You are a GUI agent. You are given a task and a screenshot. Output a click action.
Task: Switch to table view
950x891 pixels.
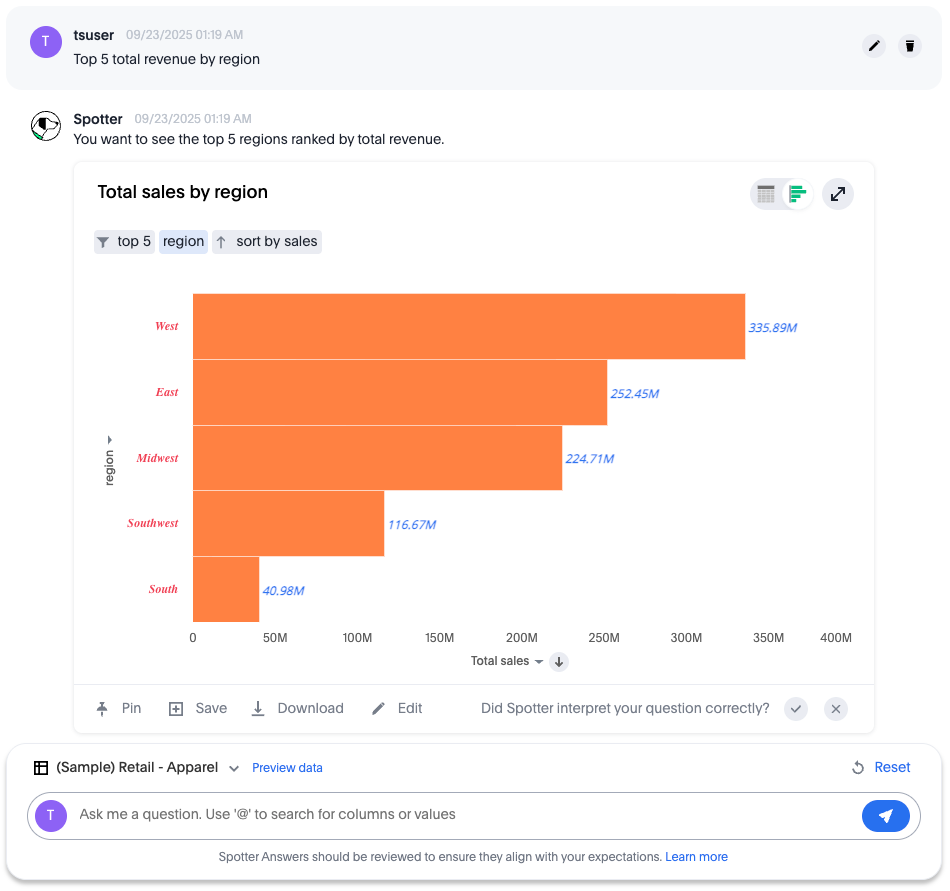pos(767,194)
